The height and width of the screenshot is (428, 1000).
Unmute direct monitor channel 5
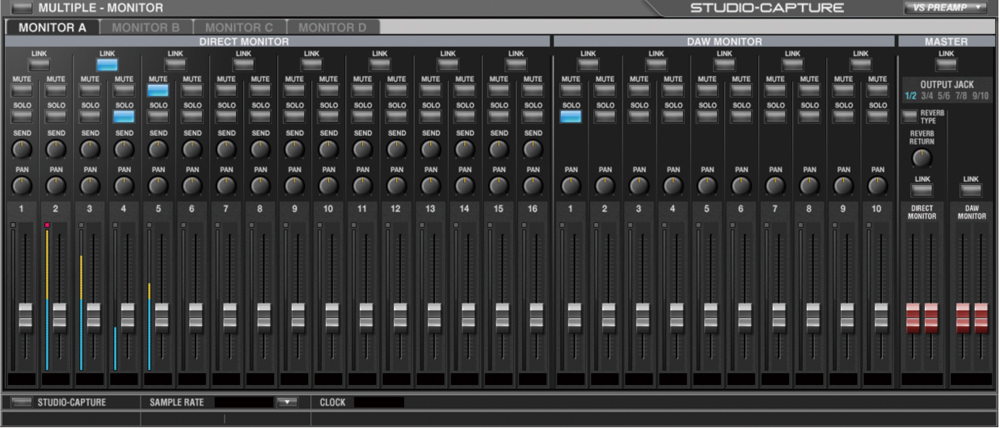pos(158,90)
